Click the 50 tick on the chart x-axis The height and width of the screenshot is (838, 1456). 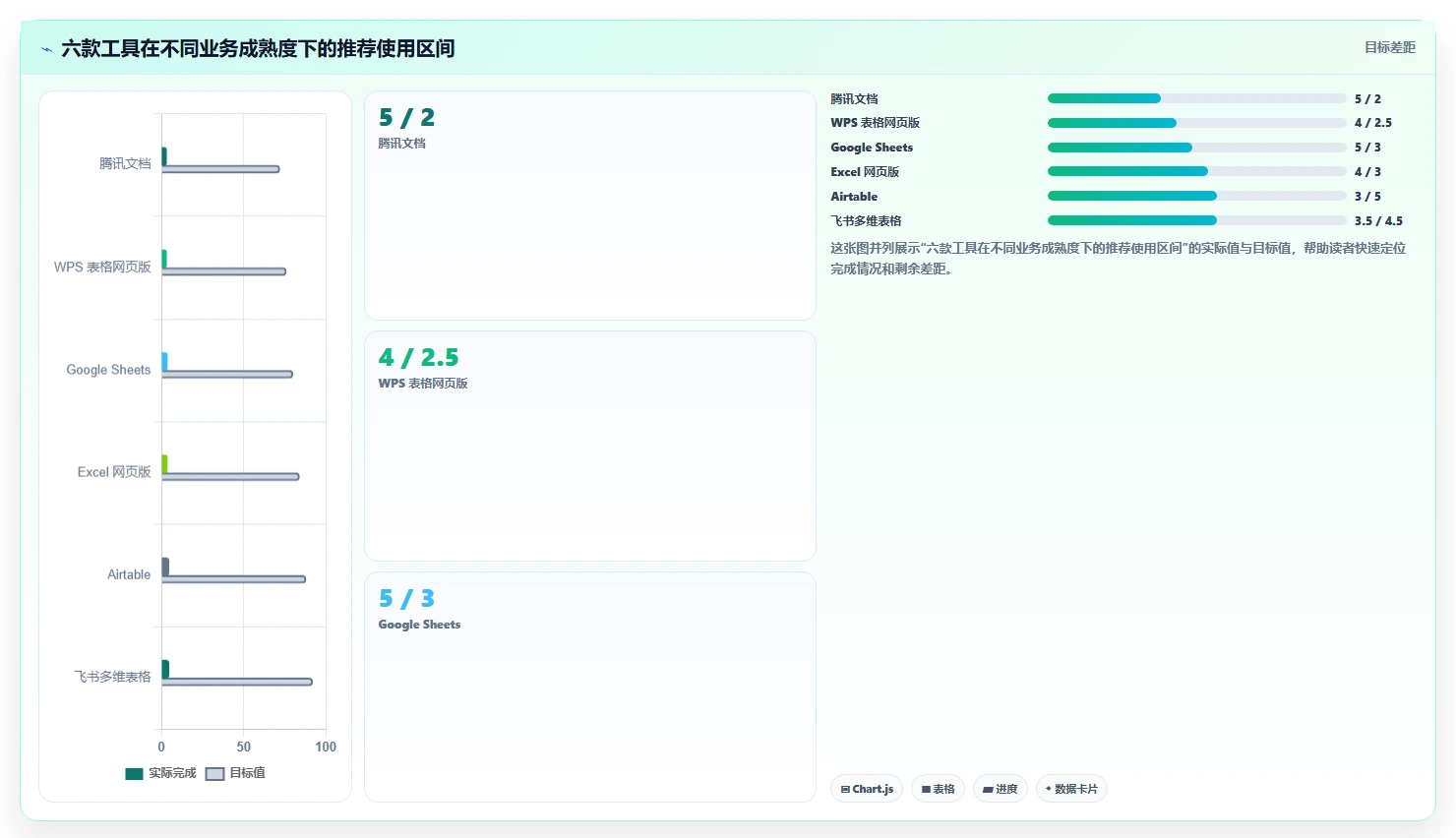243,747
